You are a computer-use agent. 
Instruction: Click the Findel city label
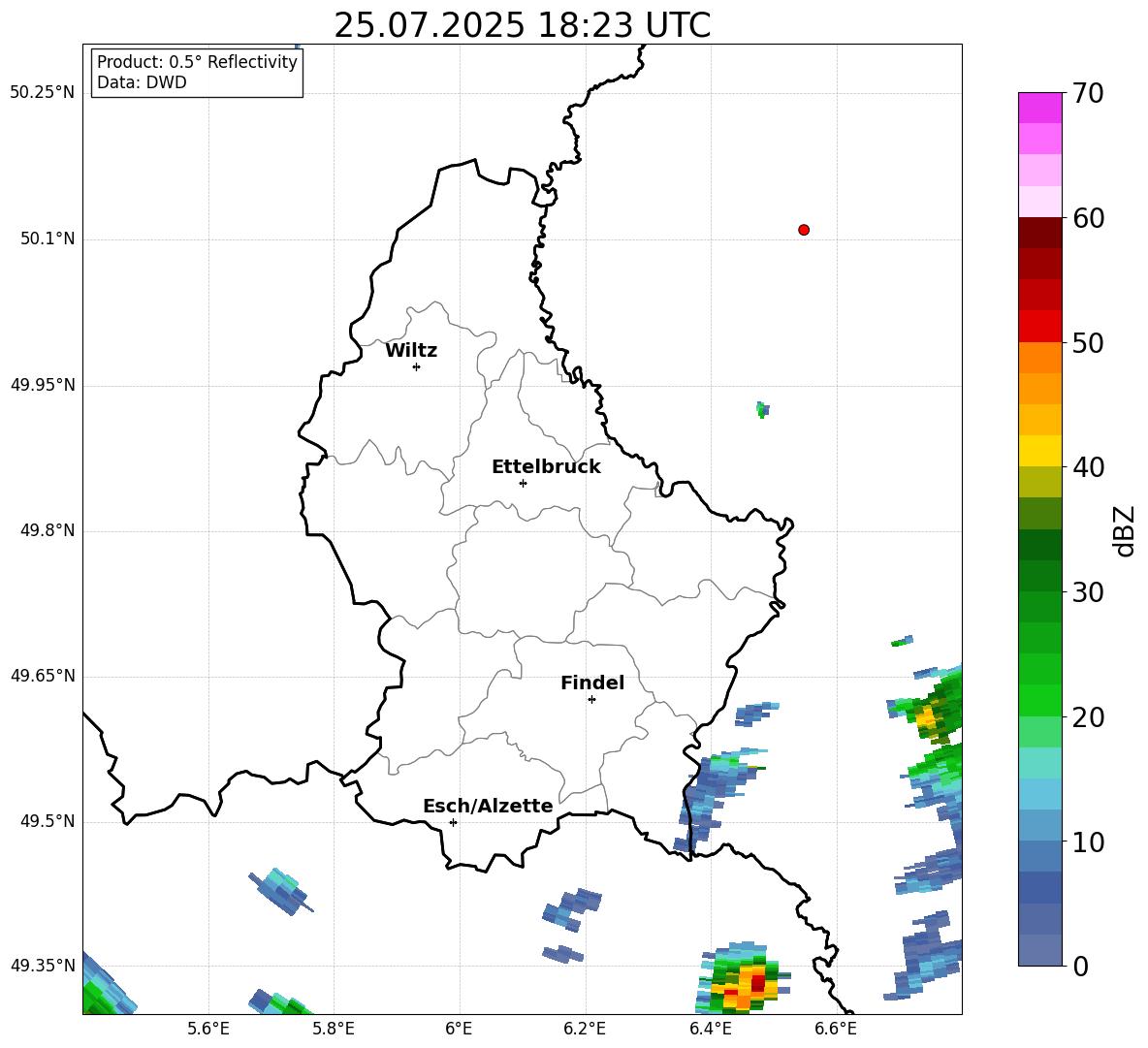tap(592, 683)
